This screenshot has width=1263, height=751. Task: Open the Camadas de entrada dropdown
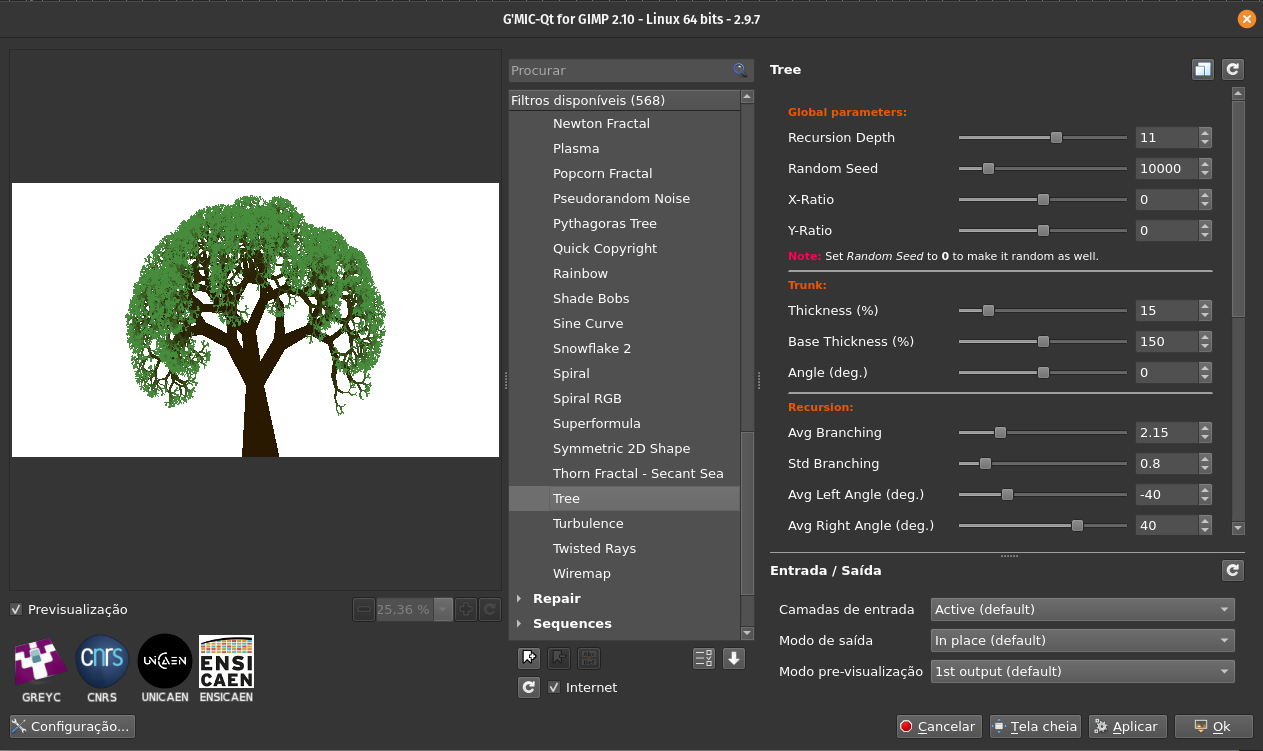(1082, 609)
